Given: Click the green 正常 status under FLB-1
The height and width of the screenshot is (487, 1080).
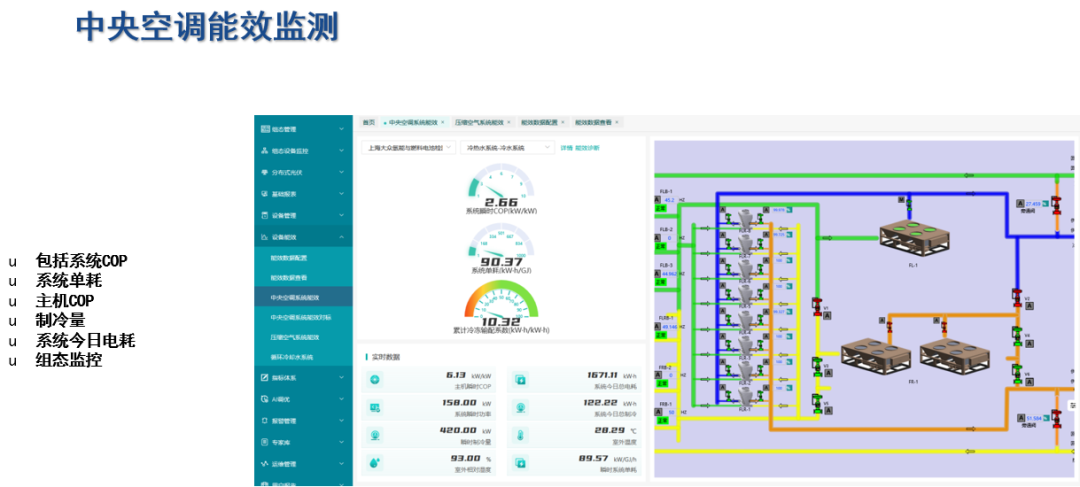Looking at the screenshot, I should click(x=662, y=209).
